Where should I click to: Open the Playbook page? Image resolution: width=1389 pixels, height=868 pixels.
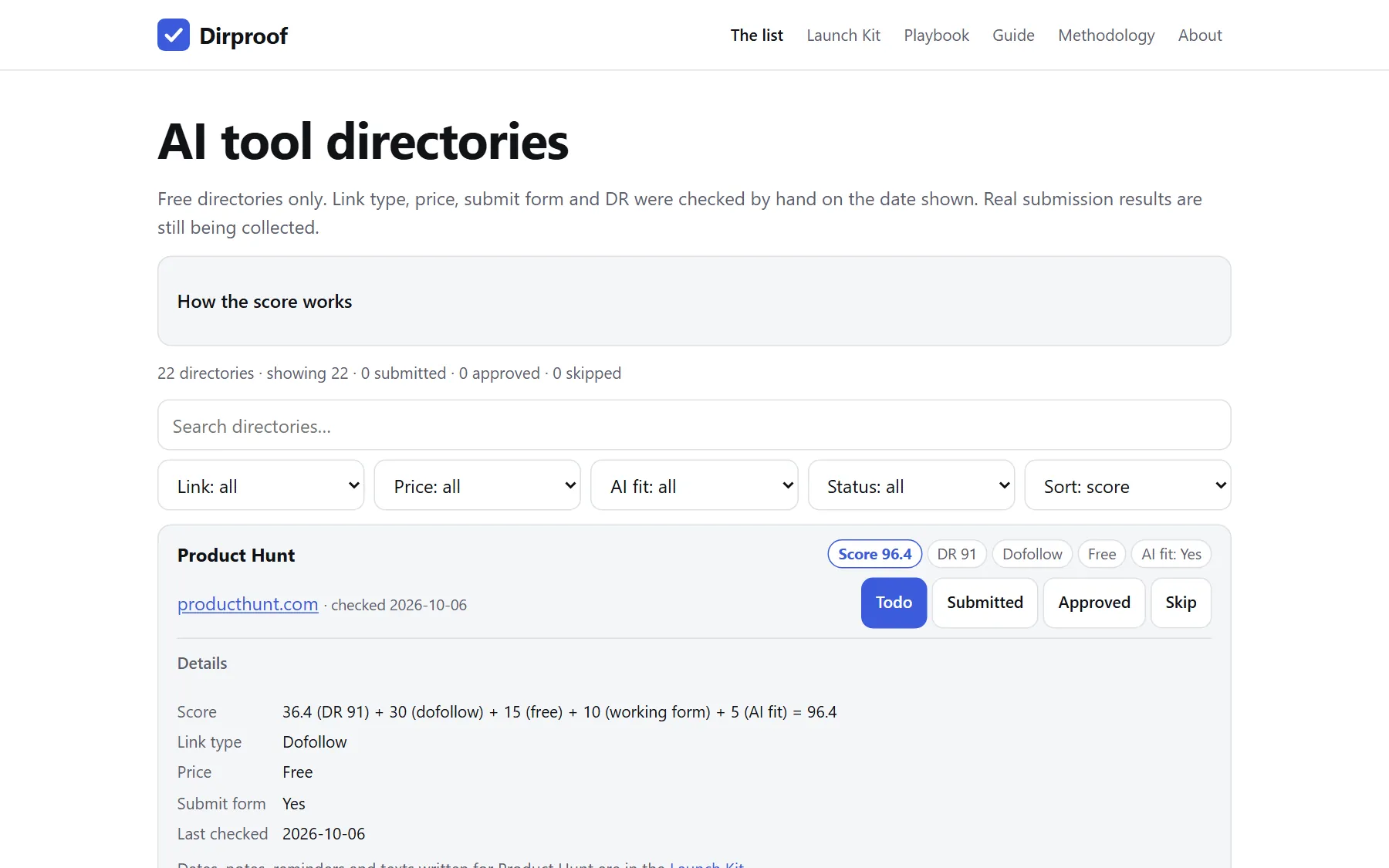(x=936, y=35)
